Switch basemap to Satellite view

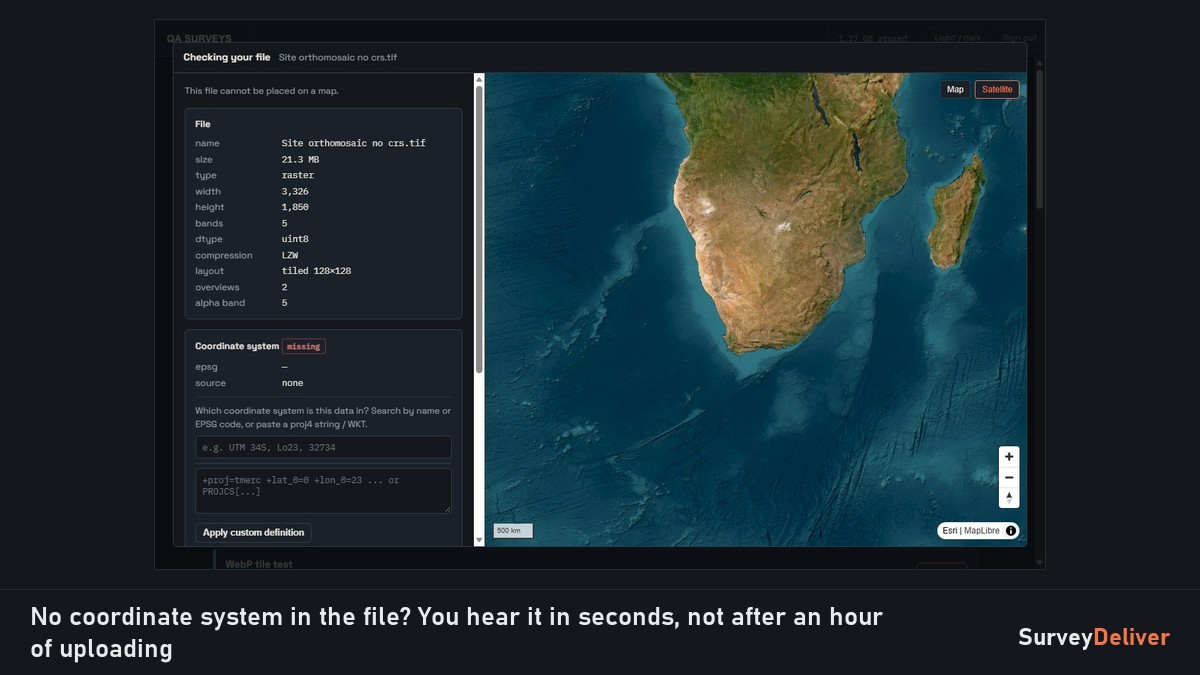(997, 89)
